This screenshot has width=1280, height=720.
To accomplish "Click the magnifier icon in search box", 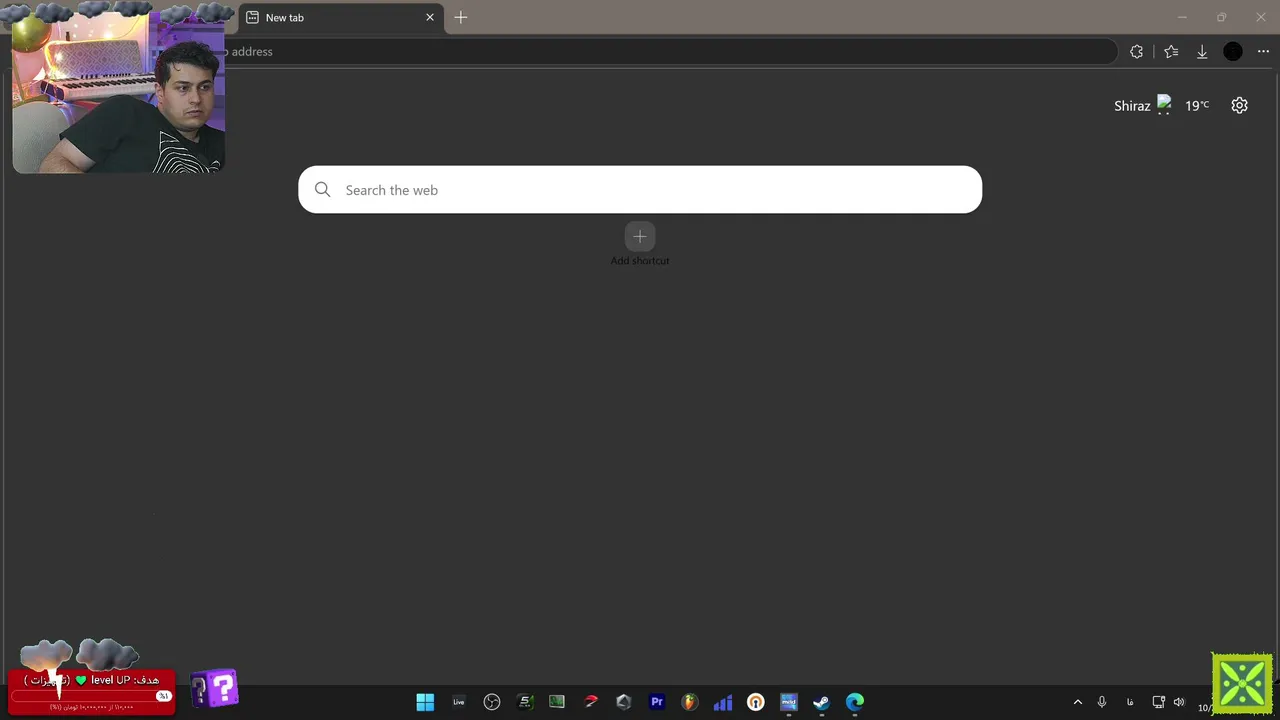I will click(322, 190).
